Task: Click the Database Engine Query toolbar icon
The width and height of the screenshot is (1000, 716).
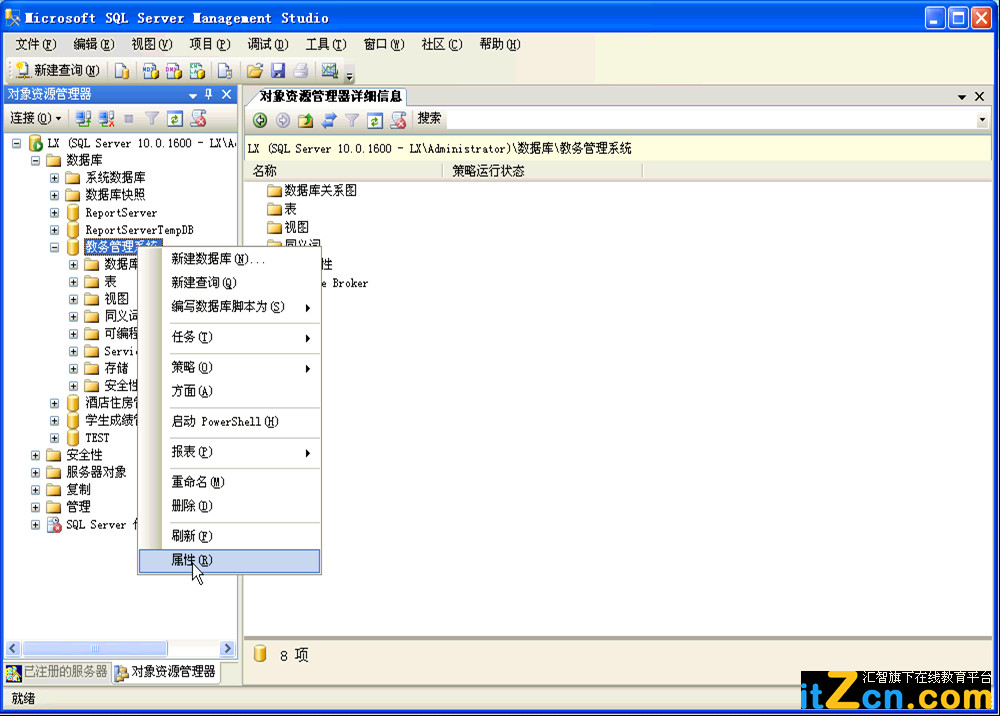Action: pyautogui.click(x=121, y=71)
